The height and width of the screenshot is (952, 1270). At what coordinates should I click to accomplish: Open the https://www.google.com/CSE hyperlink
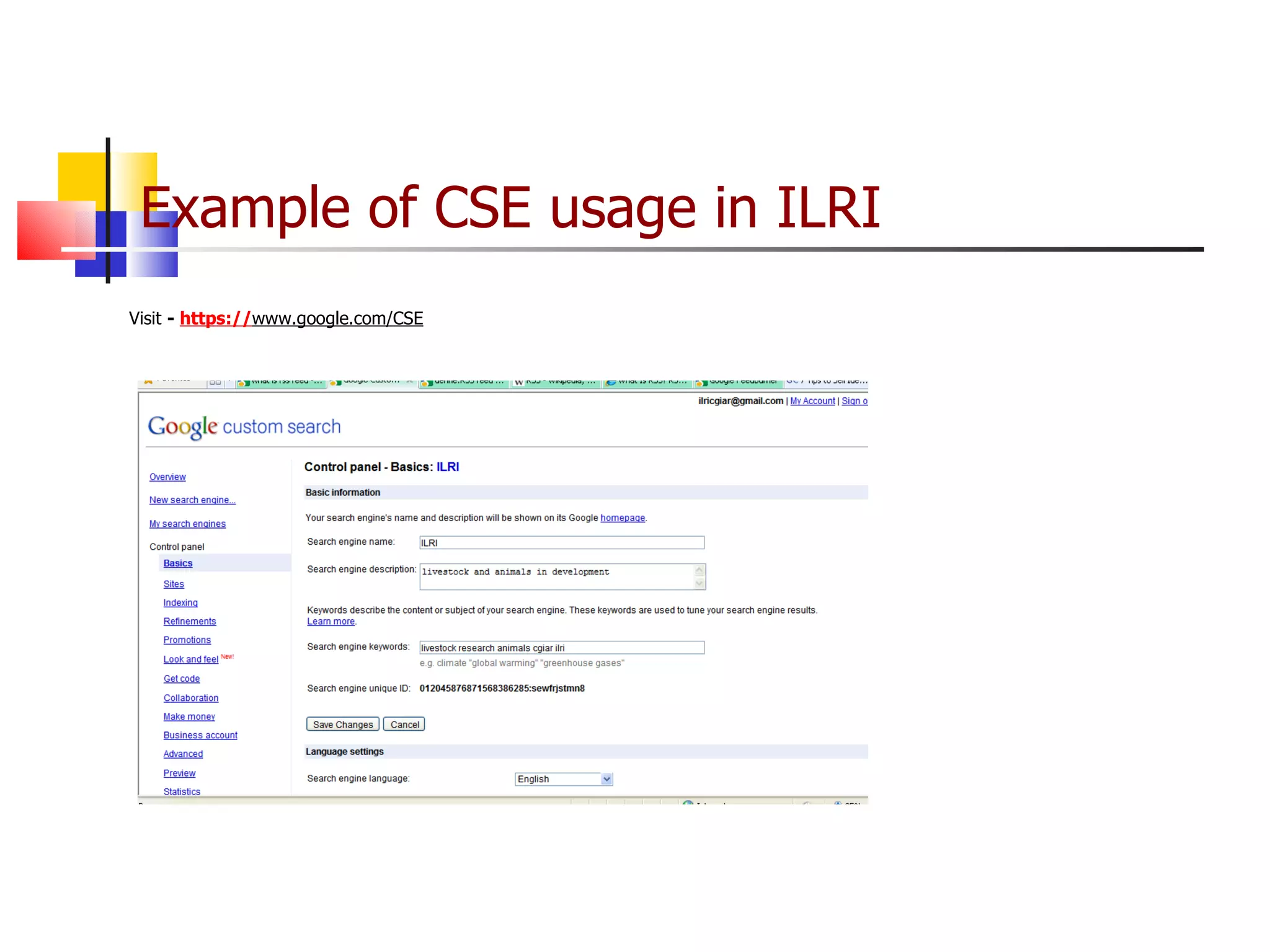(301, 319)
